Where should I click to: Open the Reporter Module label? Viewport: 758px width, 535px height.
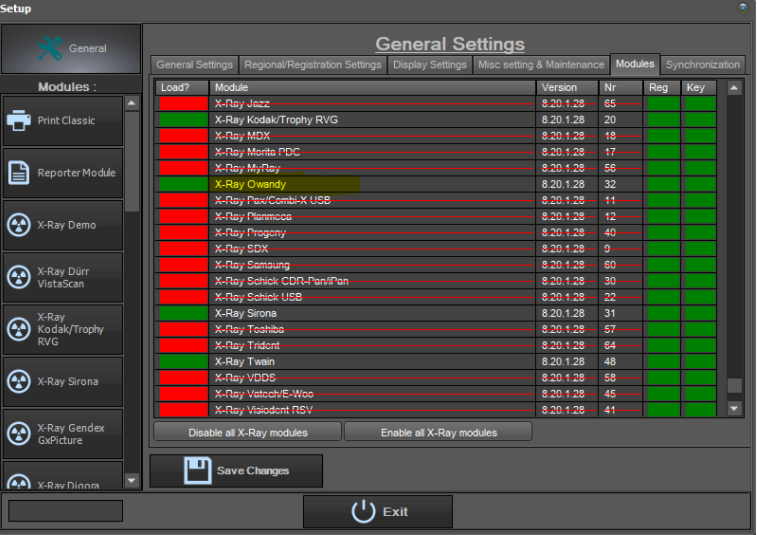pos(76,173)
